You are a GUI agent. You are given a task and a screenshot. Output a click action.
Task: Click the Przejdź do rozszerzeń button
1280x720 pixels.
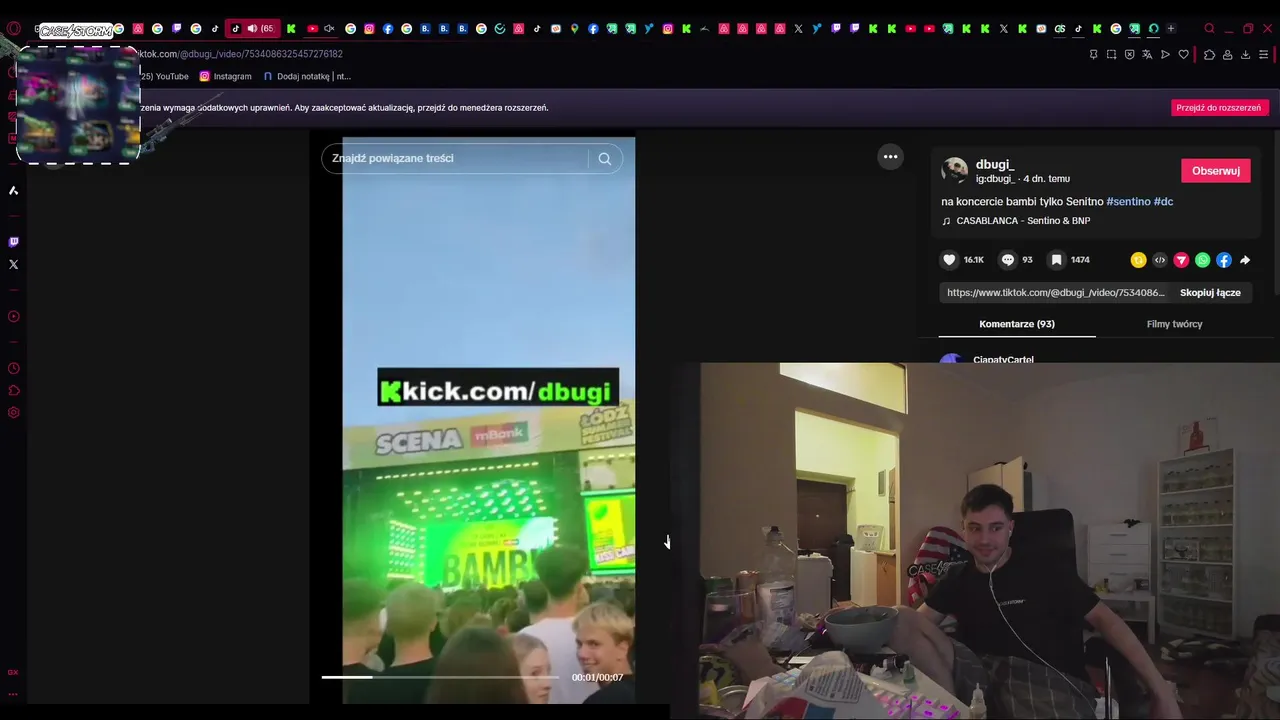[x=1218, y=108]
